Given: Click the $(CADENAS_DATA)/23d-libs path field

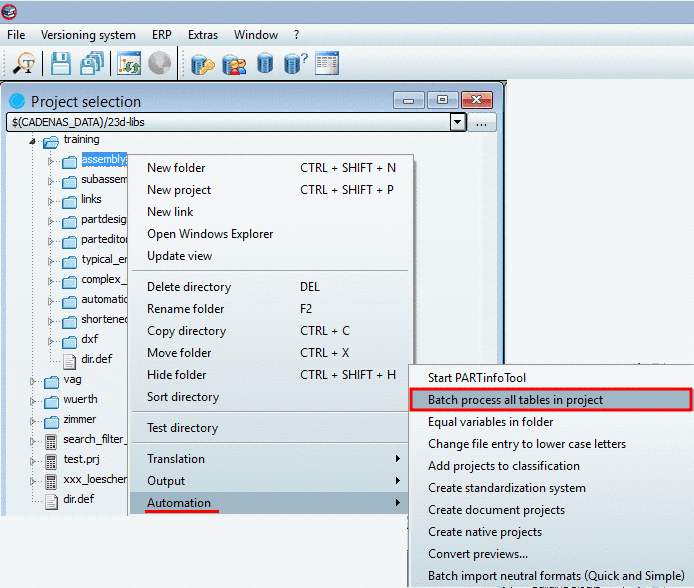Looking at the screenshot, I should pyautogui.click(x=229, y=122).
